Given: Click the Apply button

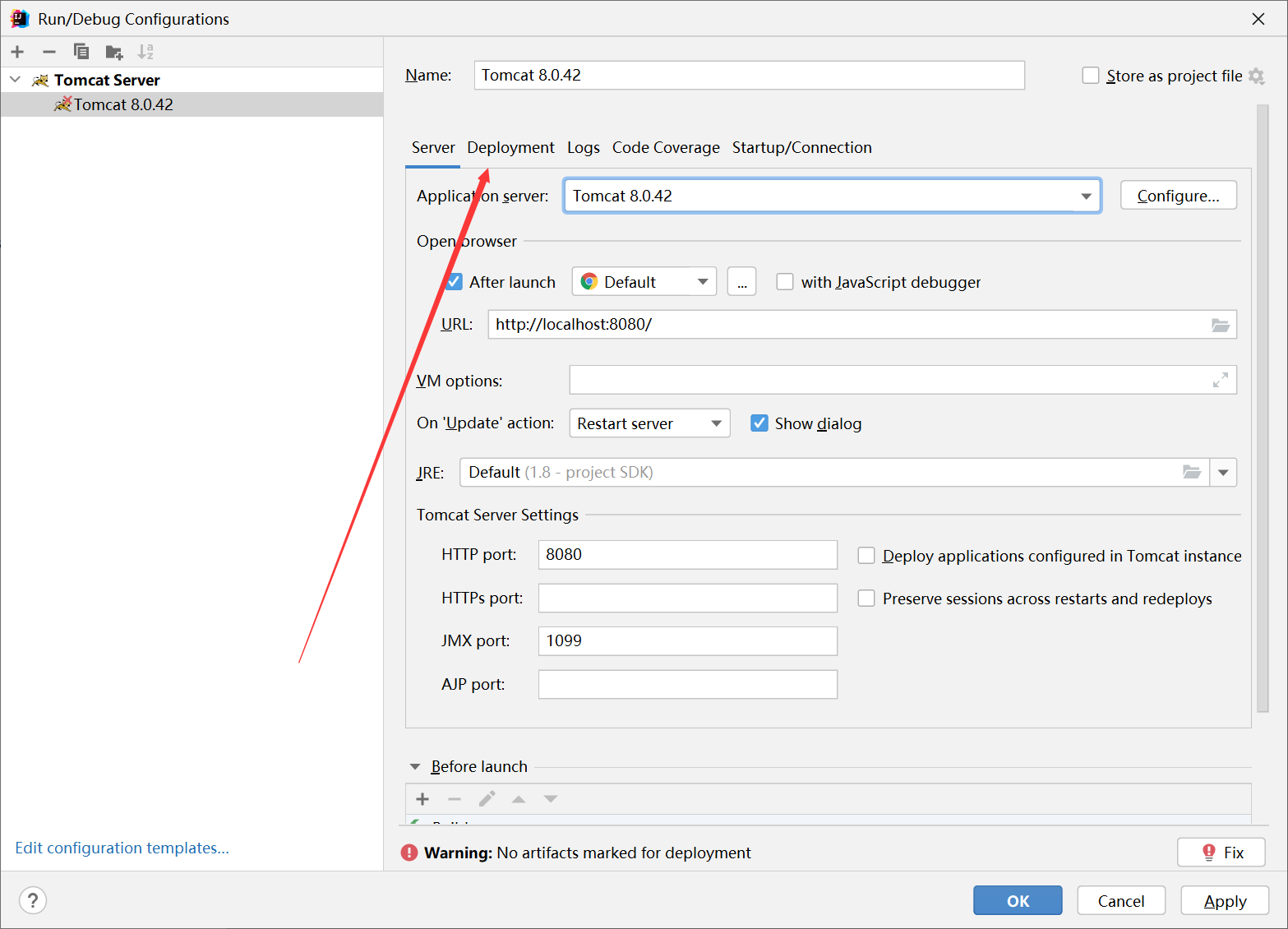Looking at the screenshot, I should (1225, 900).
